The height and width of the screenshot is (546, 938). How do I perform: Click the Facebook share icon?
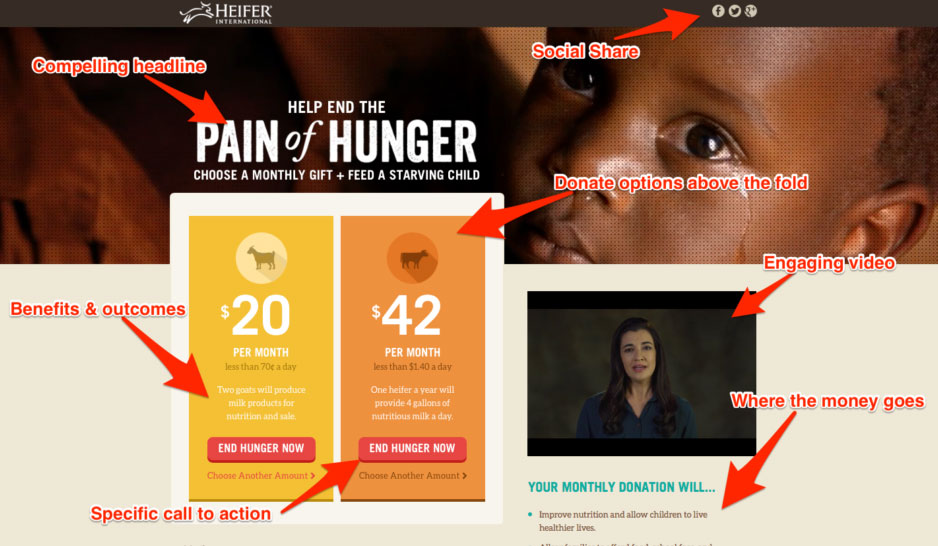click(718, 11)
